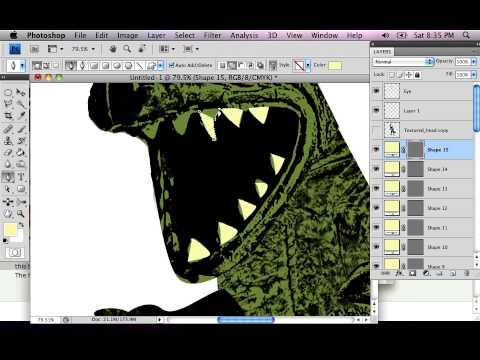Open the zoom level dropdown showing 79.5%
The height and width of the screenshot is (360, 480).
coord(83,49)
